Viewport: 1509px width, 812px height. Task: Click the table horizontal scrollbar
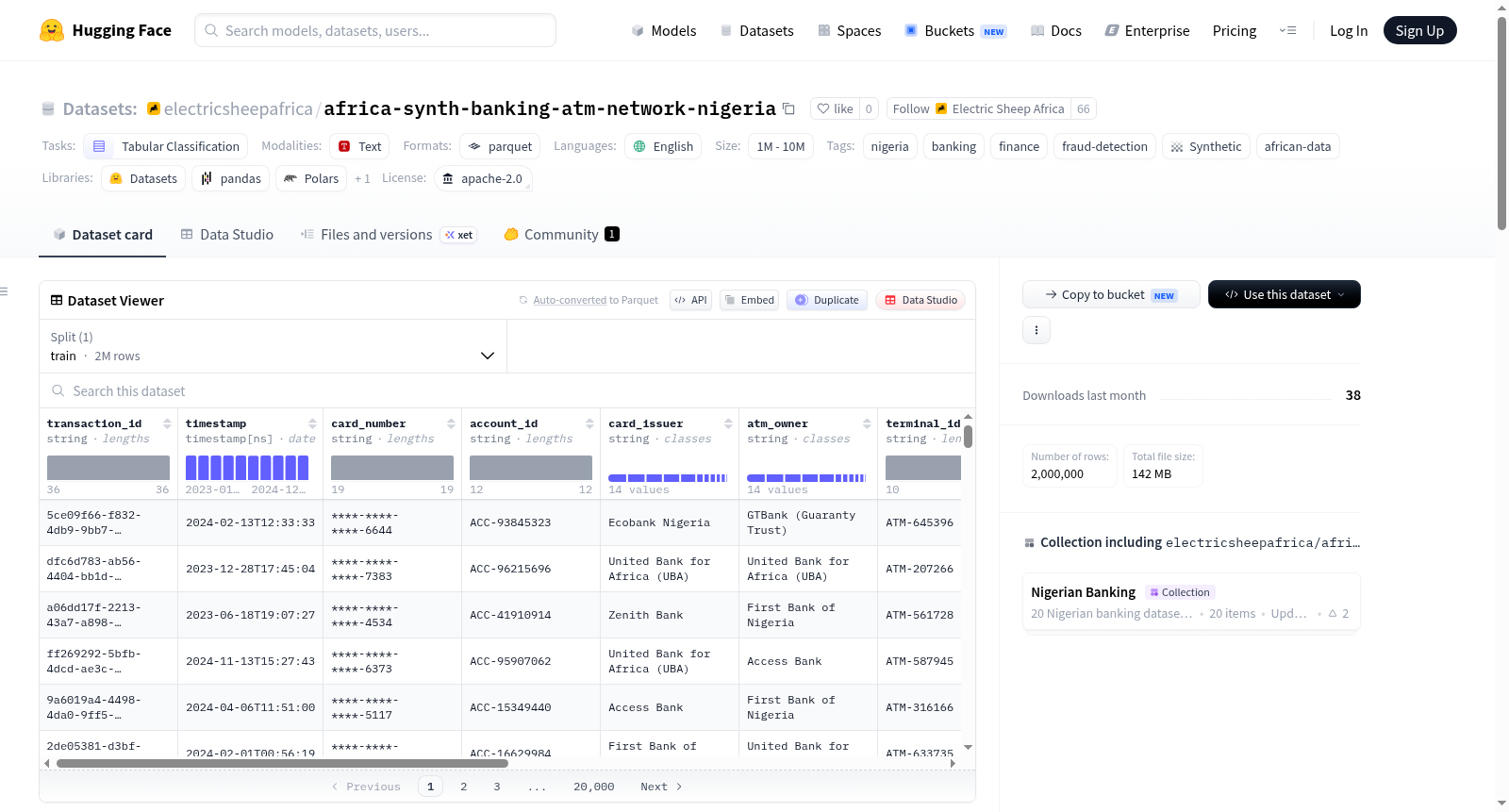tap(283, 763)
